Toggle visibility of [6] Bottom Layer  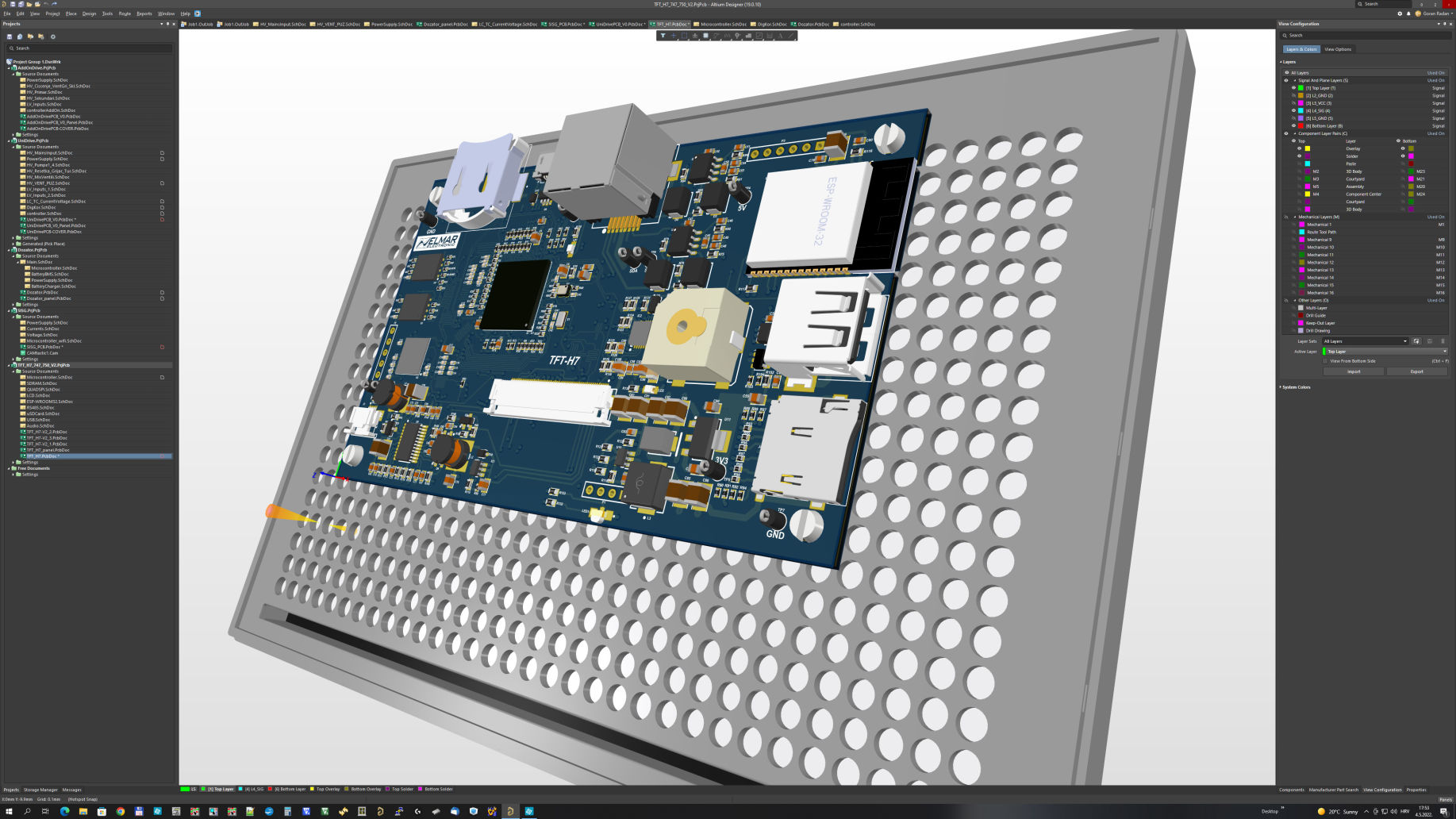[1293, 126]
